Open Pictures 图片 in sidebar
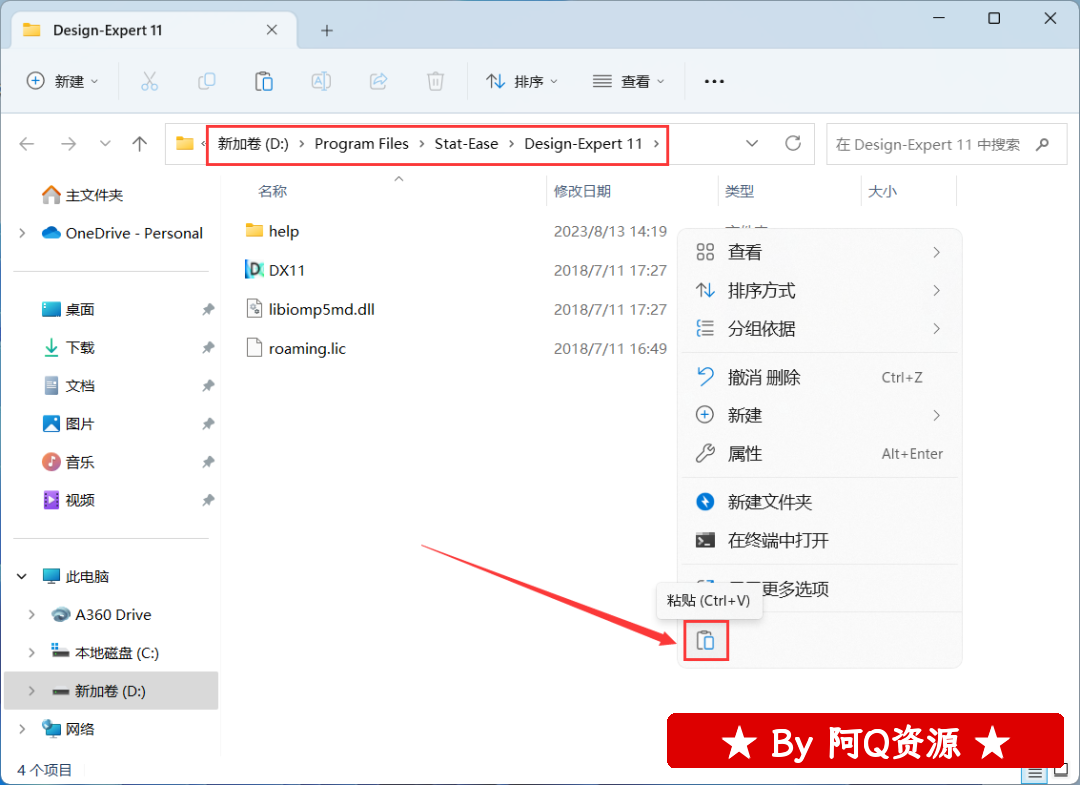1080x785 pixels. 68,423
